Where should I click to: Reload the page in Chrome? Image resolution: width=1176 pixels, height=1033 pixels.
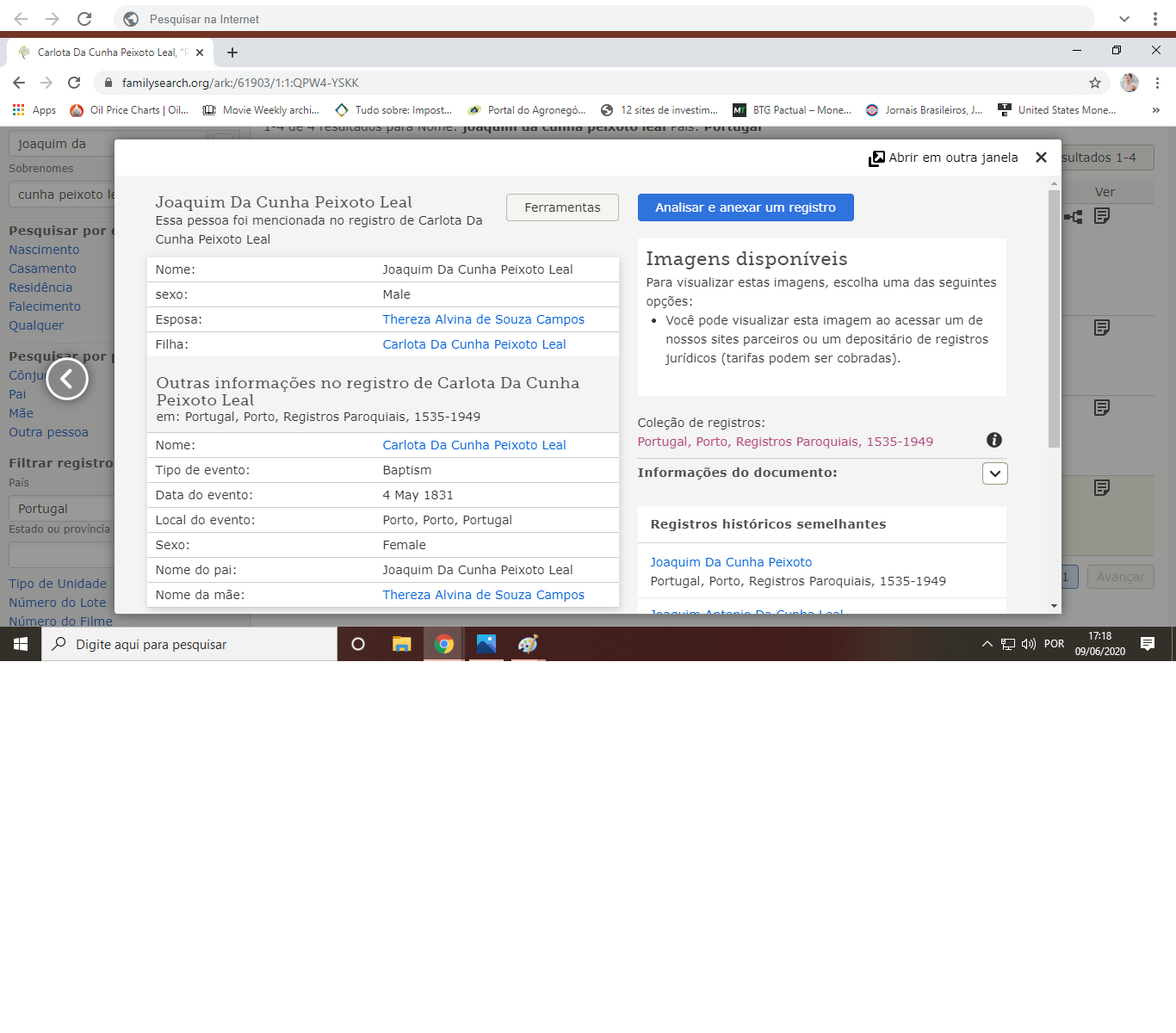point(74,83)
